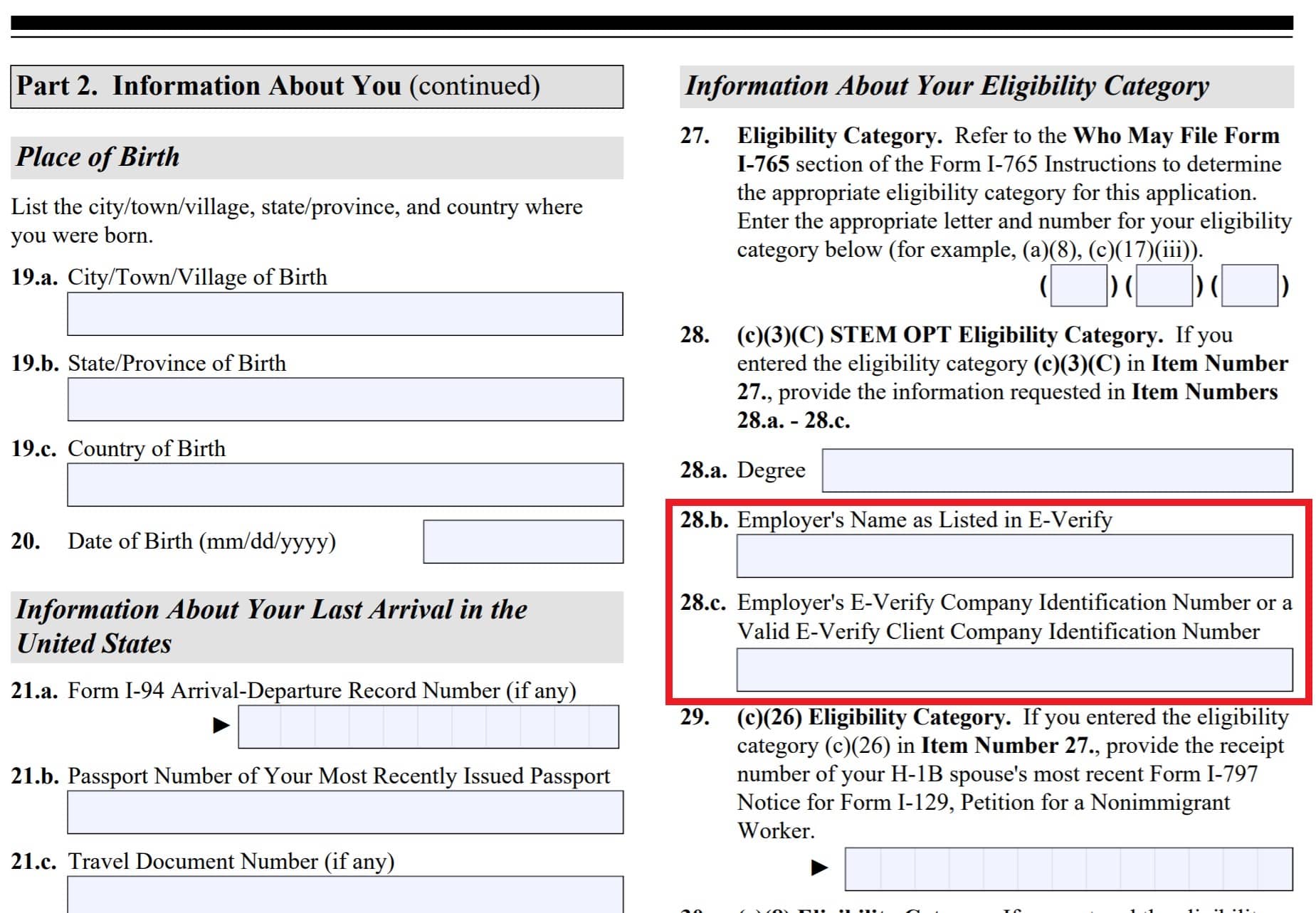Click the Degree input field
The image size is (1316, 913).
point(1058,470)
